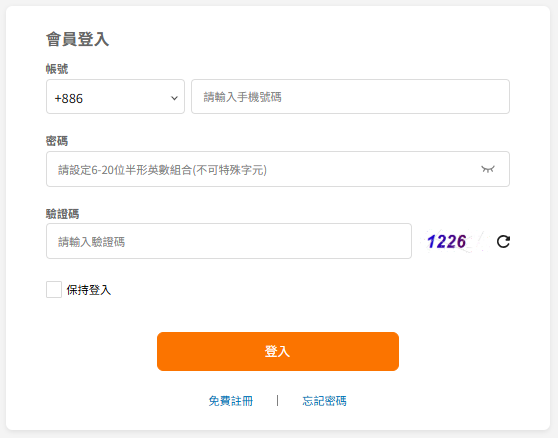This screenshot has height=438, width=558.
Task: Click the 密碼 field label
Action: pyautogui.click(x=57, y=141)
